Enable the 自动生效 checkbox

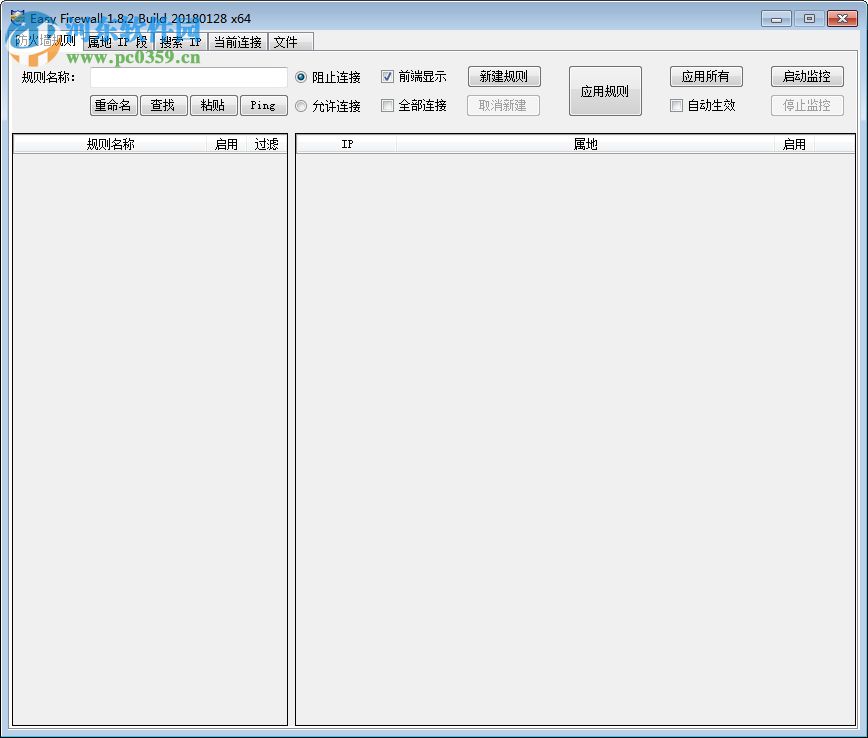click(x=677, y=105)
